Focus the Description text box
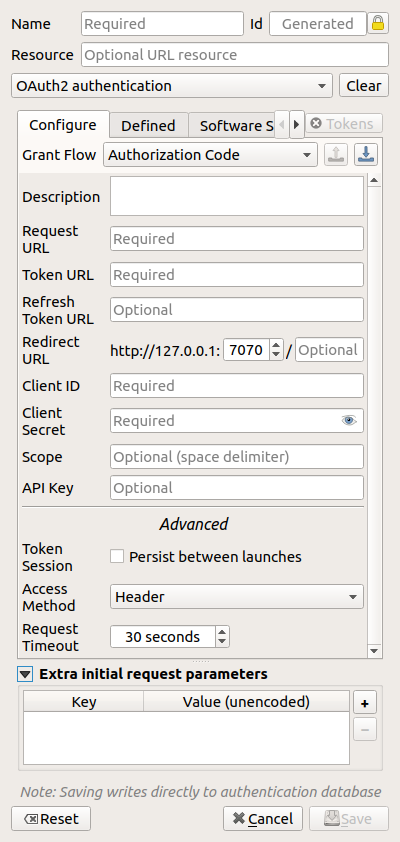This screenshot has width=400, height=842. (237, 197)
